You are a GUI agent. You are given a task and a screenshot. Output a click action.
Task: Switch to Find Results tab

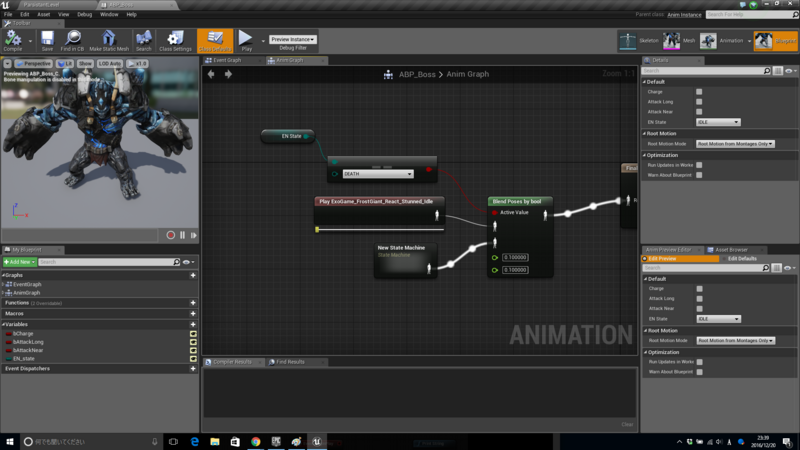290,362
